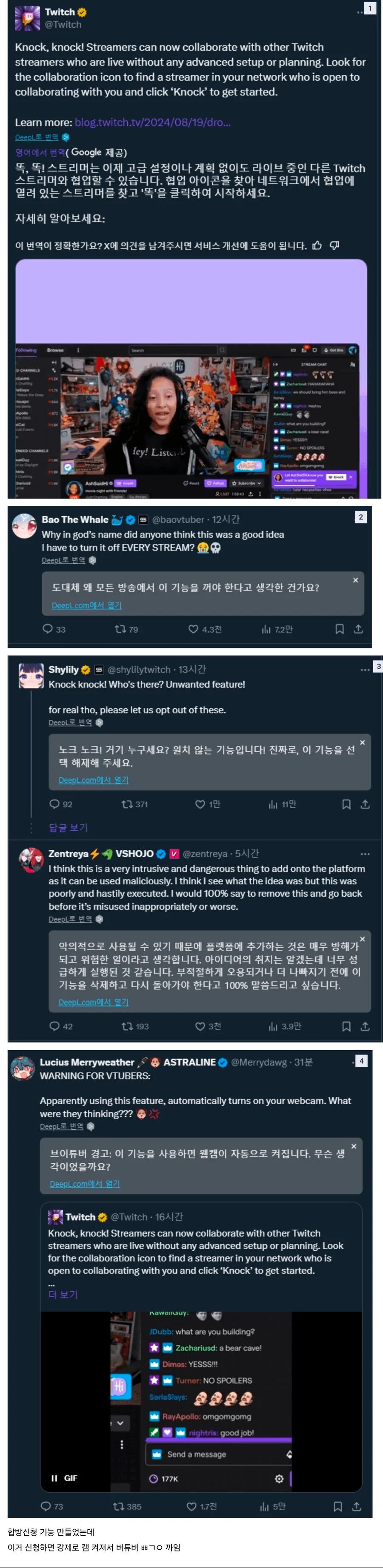Close translation box on Zentreya's tweet

click(x=362, y=939)
